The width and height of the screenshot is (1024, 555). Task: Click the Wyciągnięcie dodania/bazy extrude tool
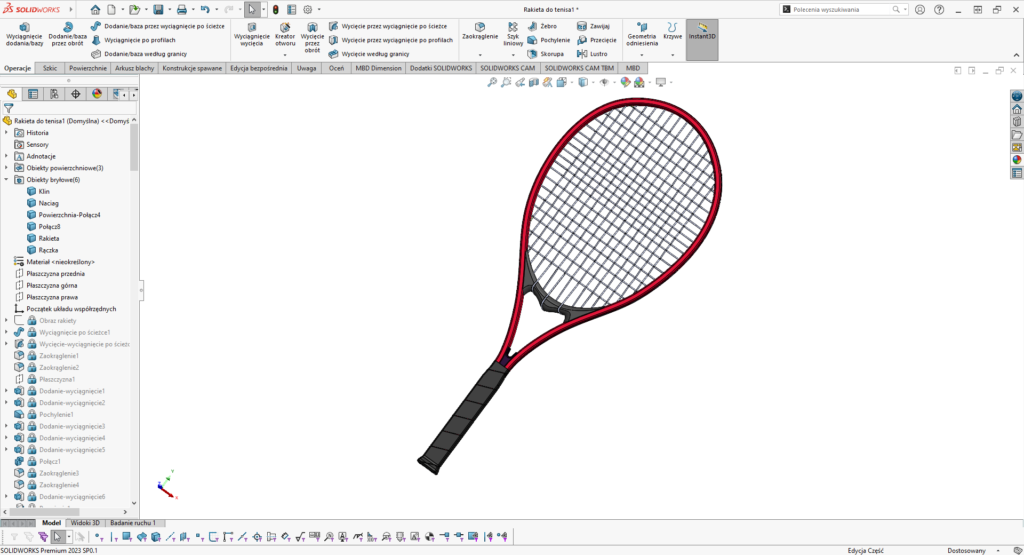click(x=23, y=34)
